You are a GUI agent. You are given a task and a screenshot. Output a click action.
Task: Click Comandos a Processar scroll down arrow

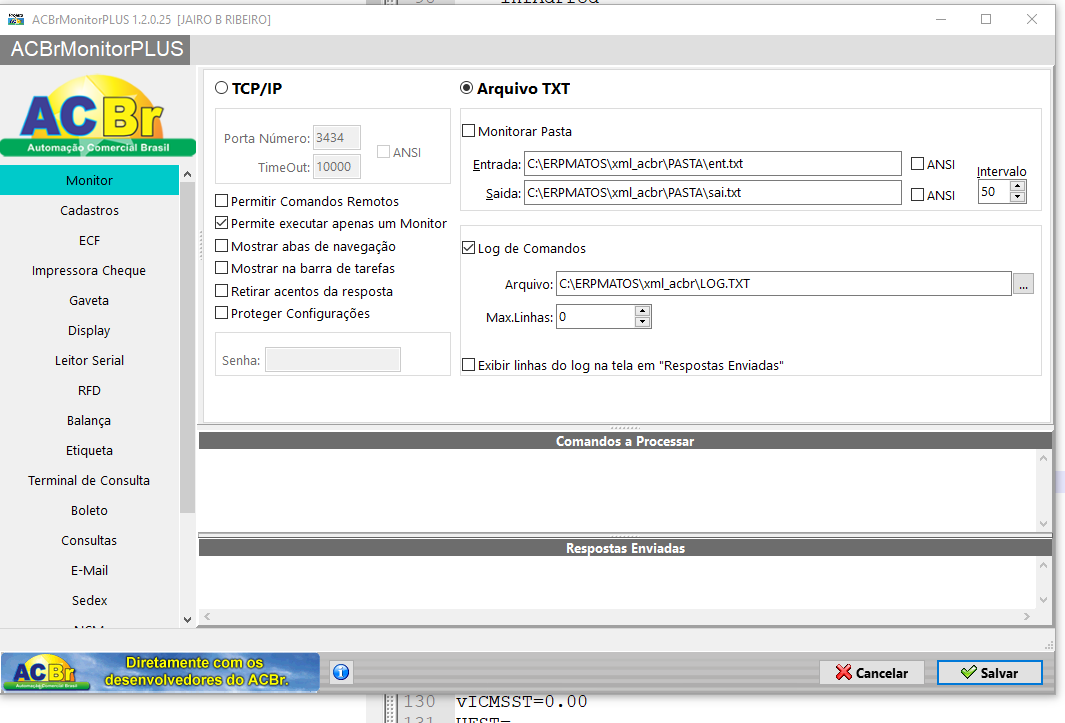coord(1044,523)
